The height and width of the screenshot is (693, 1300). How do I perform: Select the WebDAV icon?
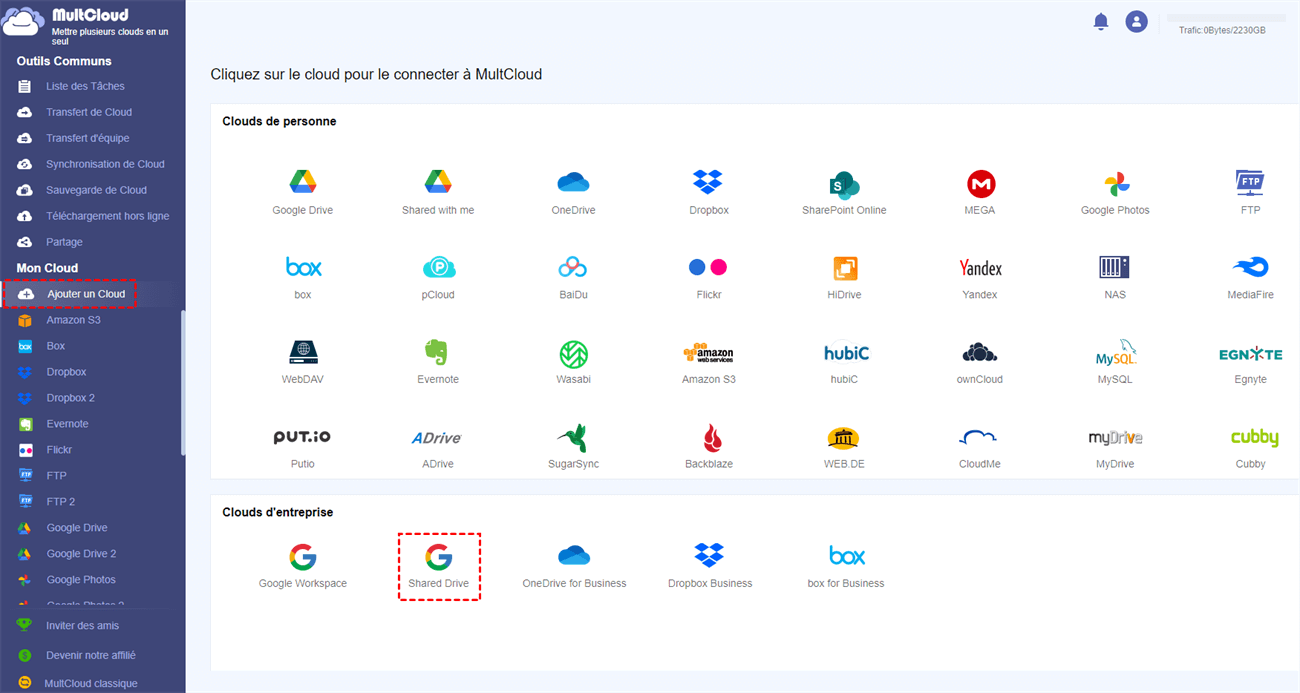[x=303, y=352]
